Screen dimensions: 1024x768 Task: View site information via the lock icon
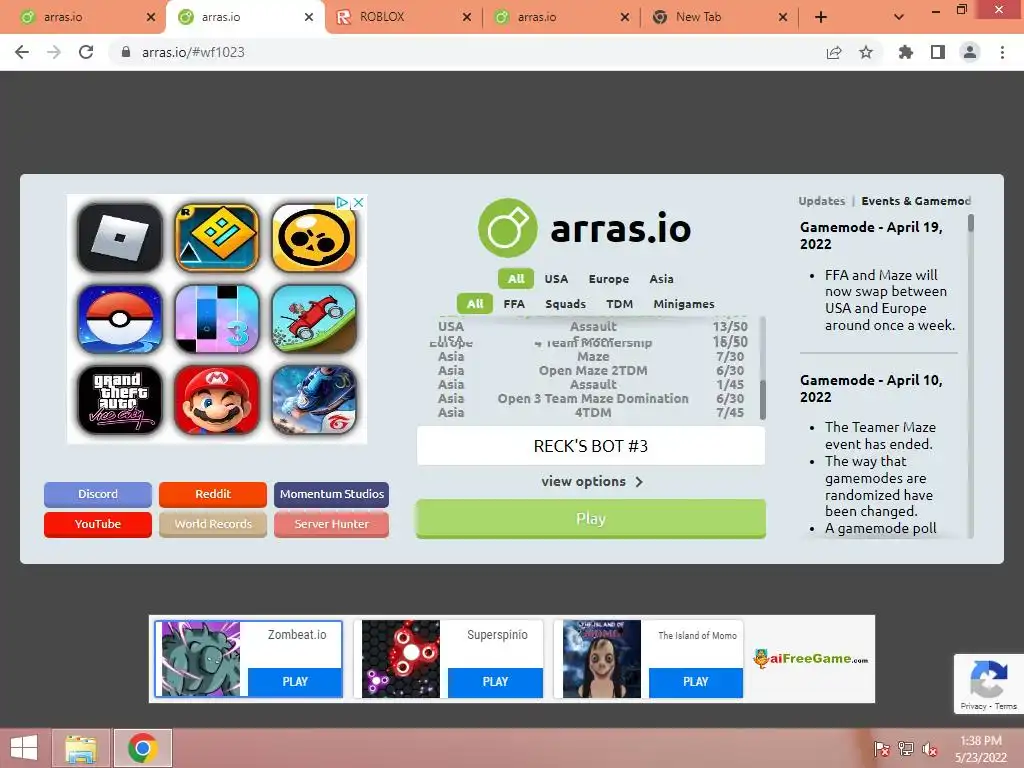(126, 52)
